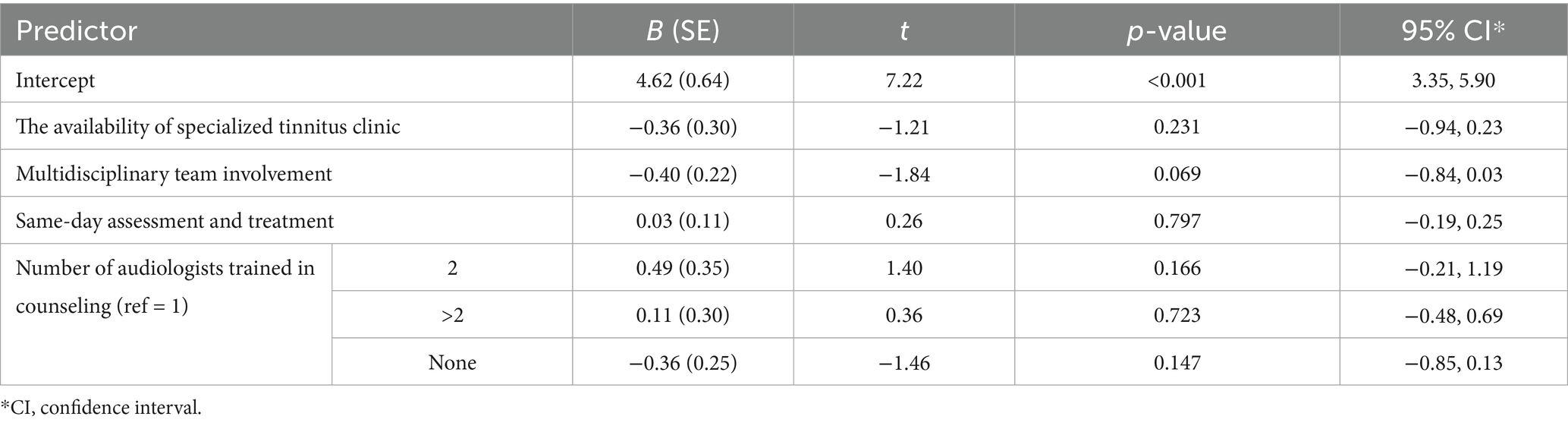Select Multidisciplinary team involvement row label
This screenshot has height=426, width=1568.
(x=174, y=174)
